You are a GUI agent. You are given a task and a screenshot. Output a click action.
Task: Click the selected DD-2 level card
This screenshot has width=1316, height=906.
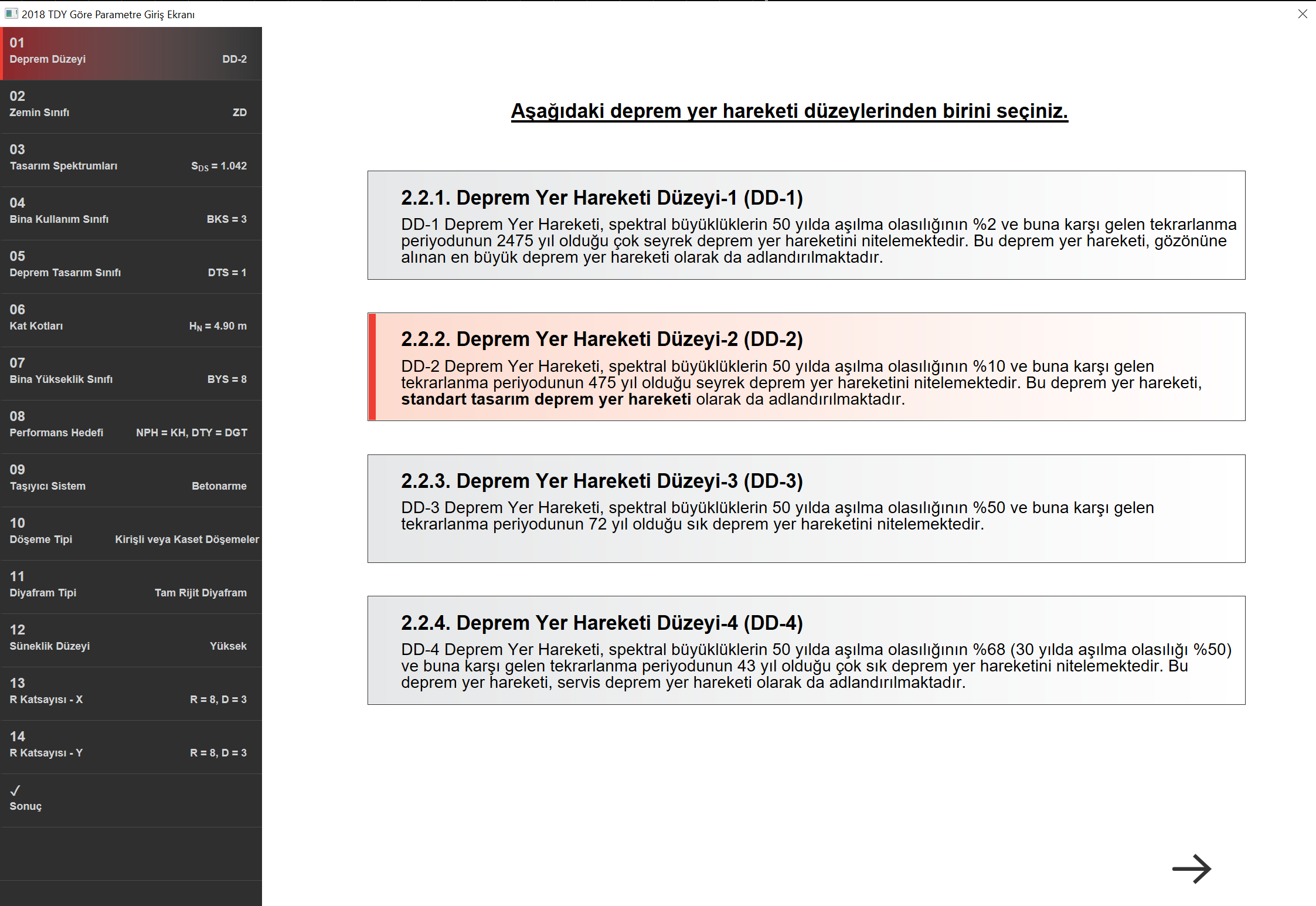(x=806, y=367)
